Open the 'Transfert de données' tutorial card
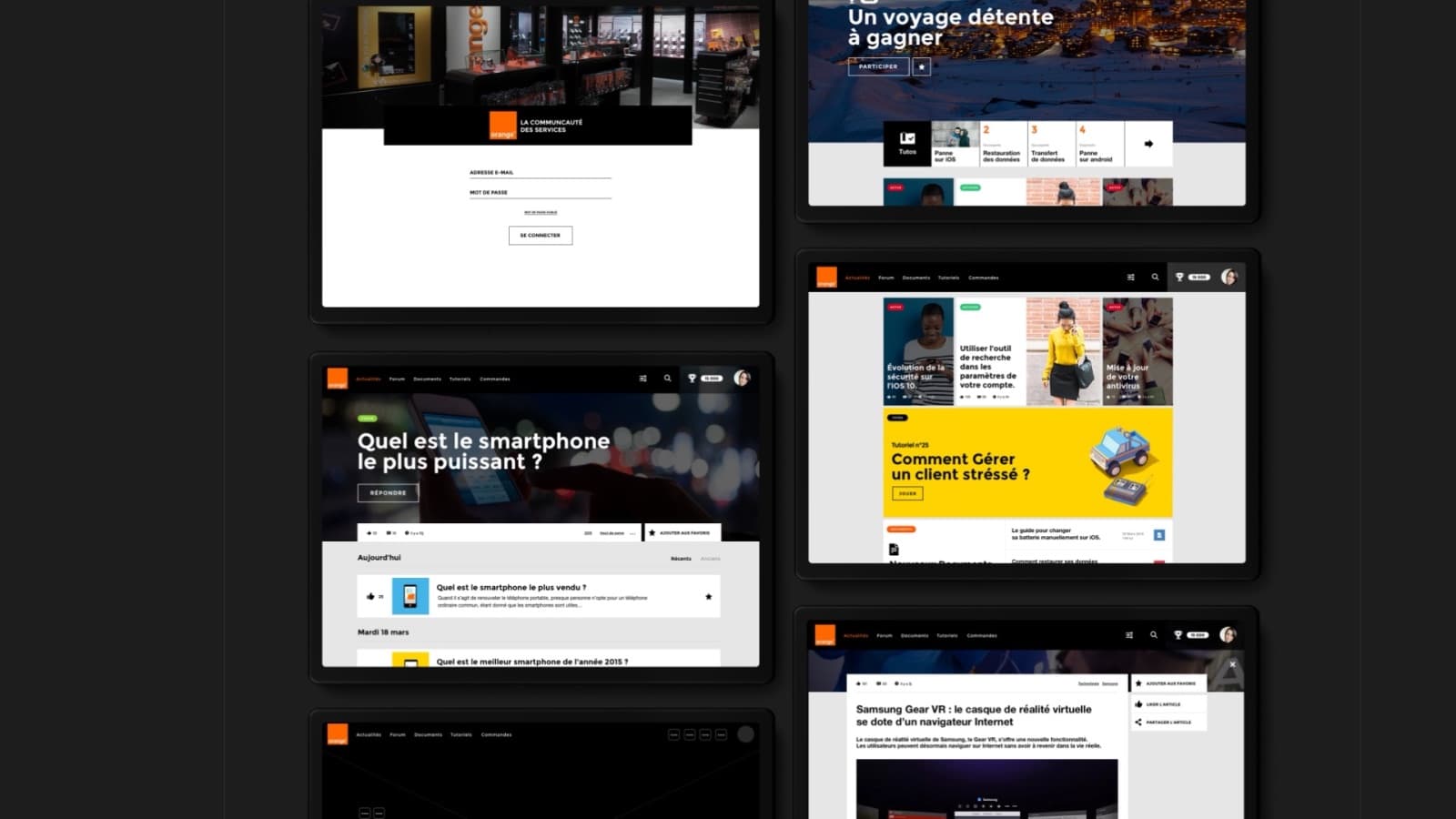This screenshot has width=1456, height=819. tap(1051, 144)
